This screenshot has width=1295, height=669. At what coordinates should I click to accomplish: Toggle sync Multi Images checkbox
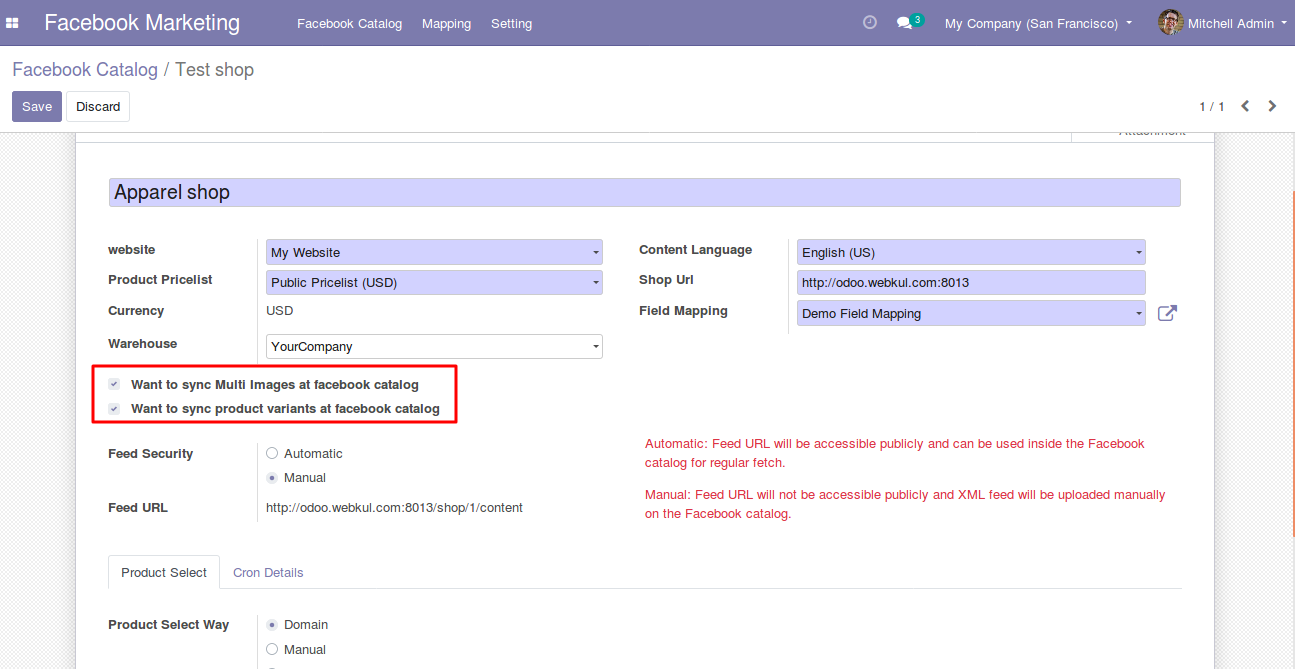coord(114,384)
